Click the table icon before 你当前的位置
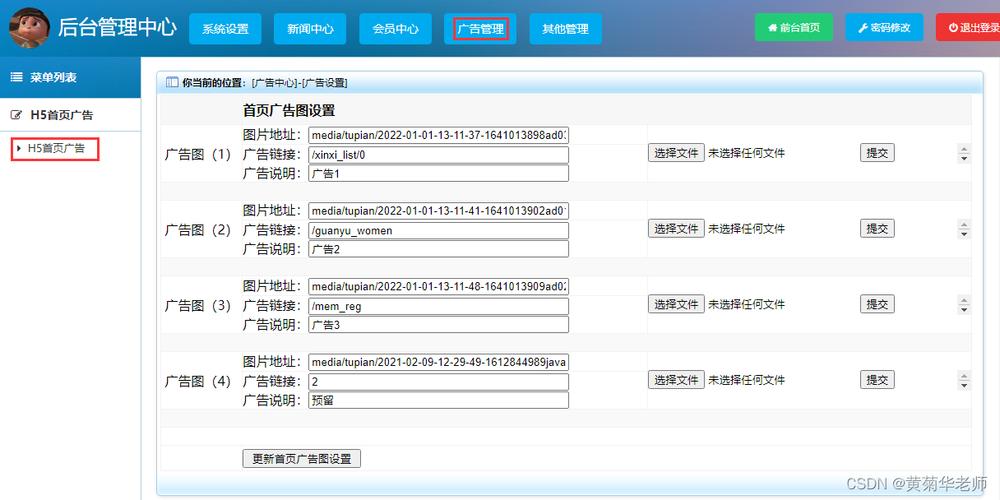This screenshot has height=500, width=1000. 171,83
